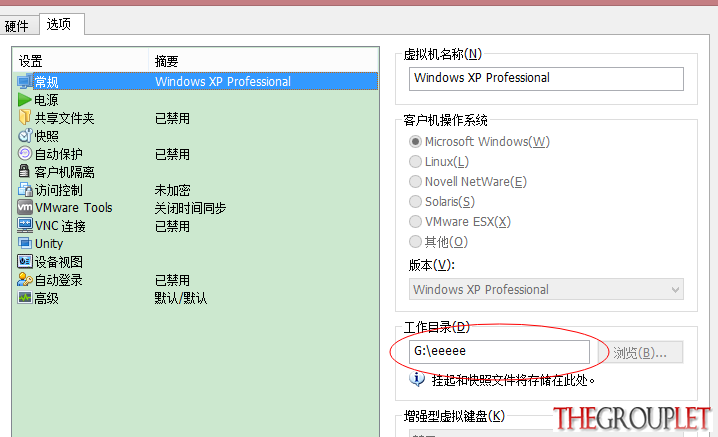Viewport: 718px width, 437px height.
Task: Click the 设备视图 appliance view icon
Action: 25,261
